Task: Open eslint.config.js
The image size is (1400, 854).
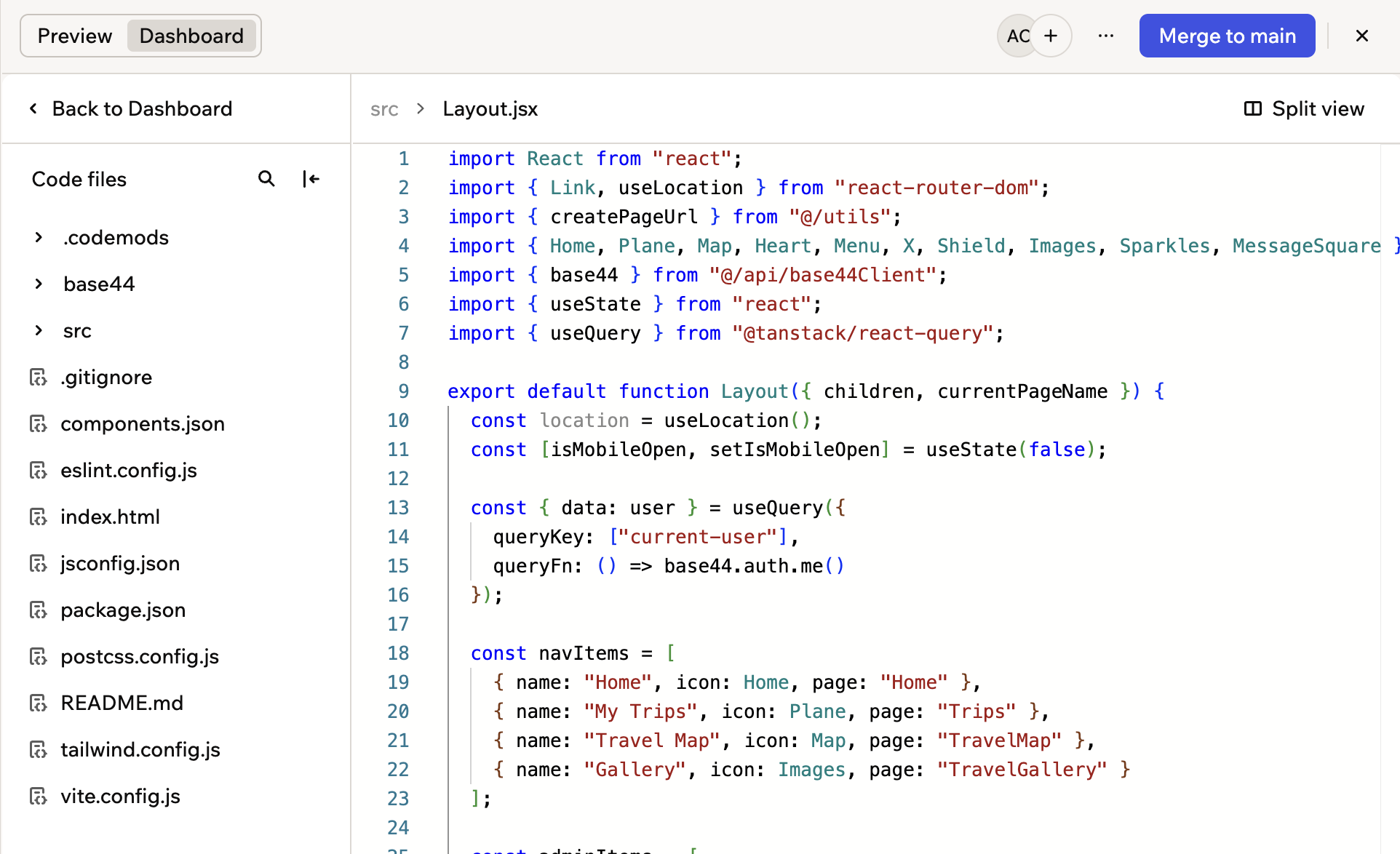Action: 129,471
